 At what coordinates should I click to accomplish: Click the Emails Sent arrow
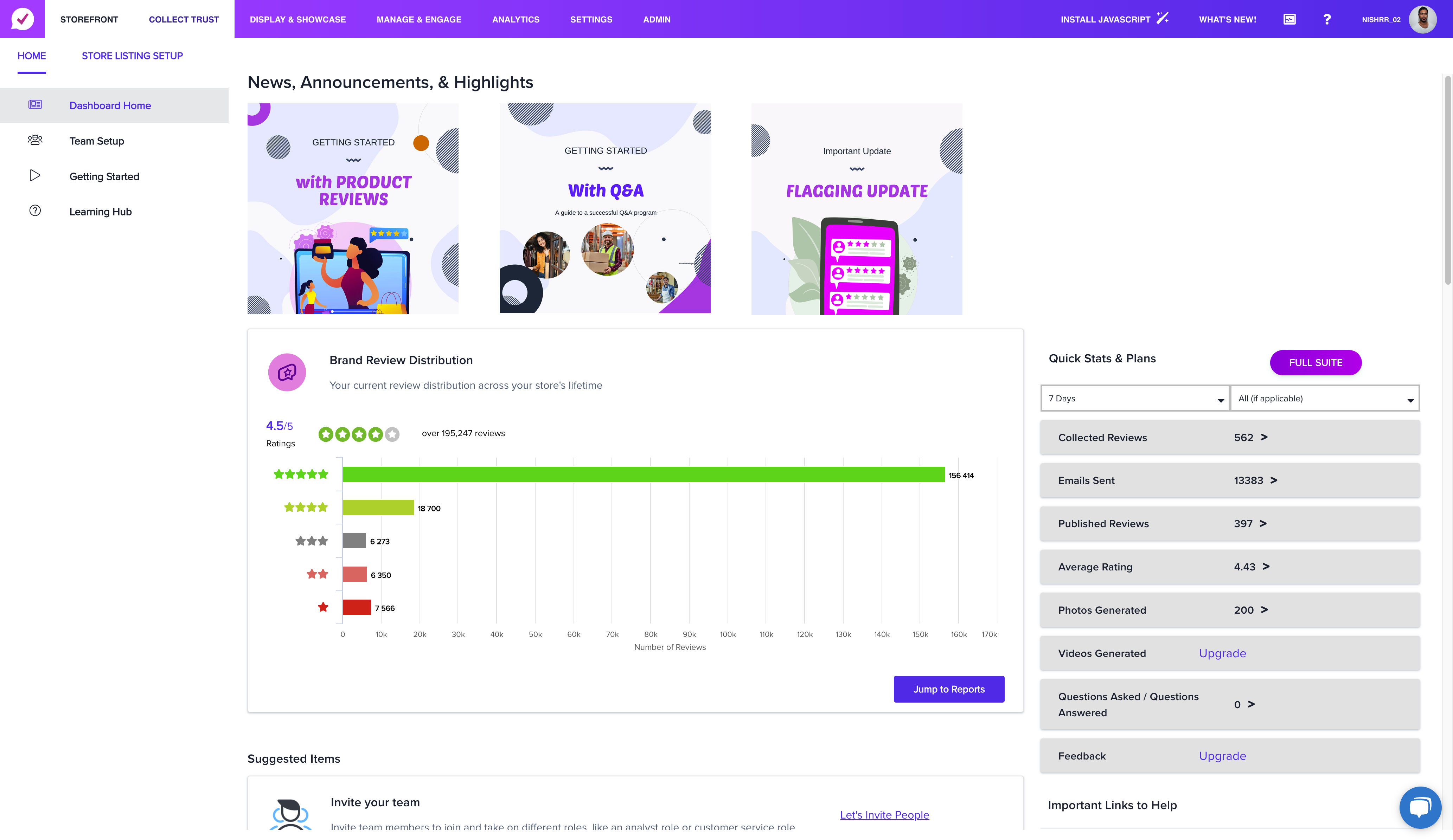1274,480
